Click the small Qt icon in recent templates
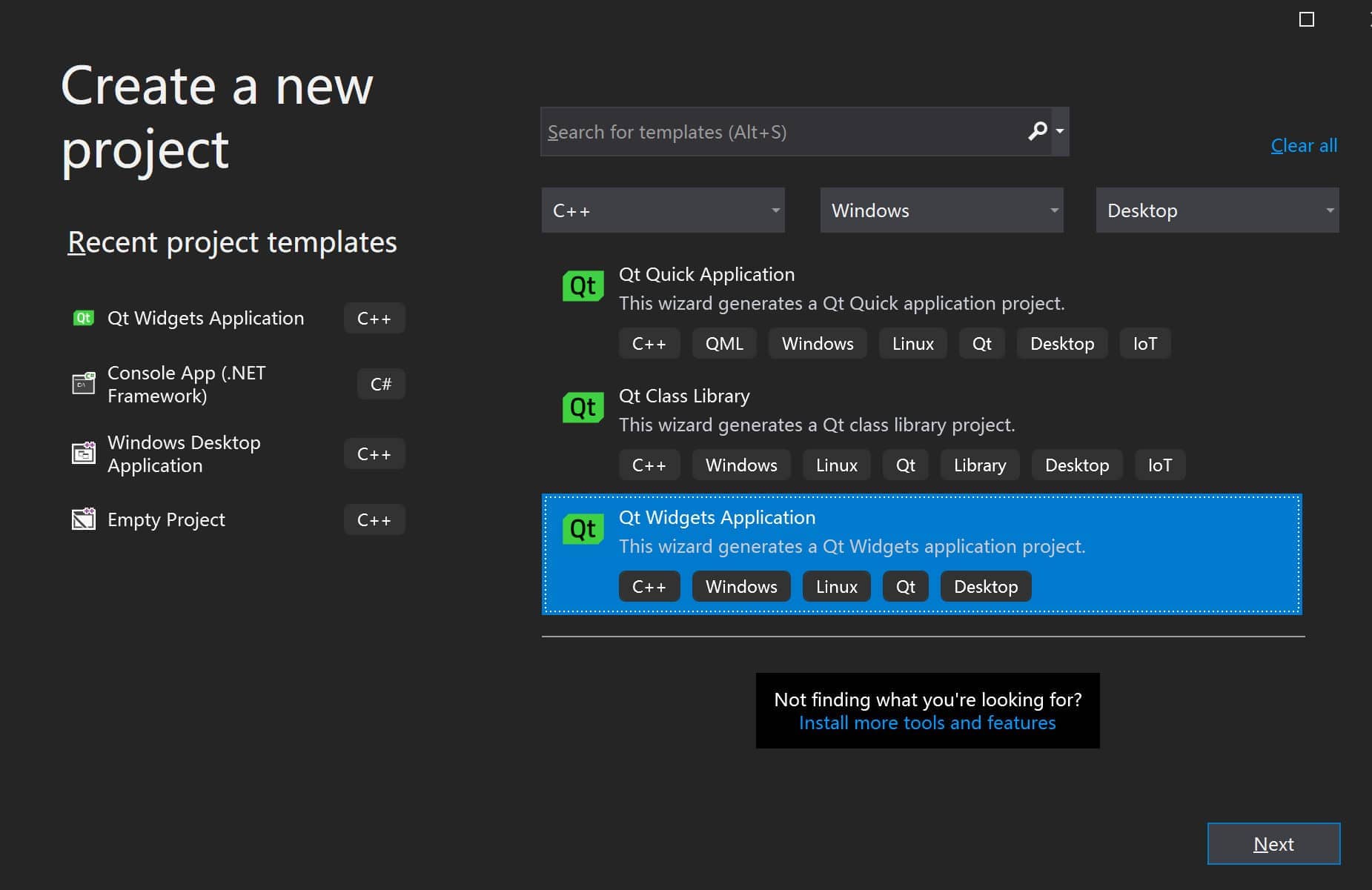Image resolution: width=1372 pixels, height=890 pixels. (x=83, y=318)
